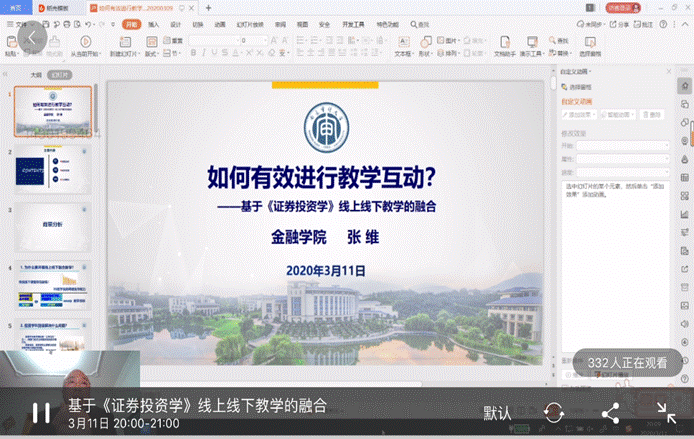This screenshot has width=694, height=439.
Task: Open the 速度 Speed dropdown
Action: point(623,172)
